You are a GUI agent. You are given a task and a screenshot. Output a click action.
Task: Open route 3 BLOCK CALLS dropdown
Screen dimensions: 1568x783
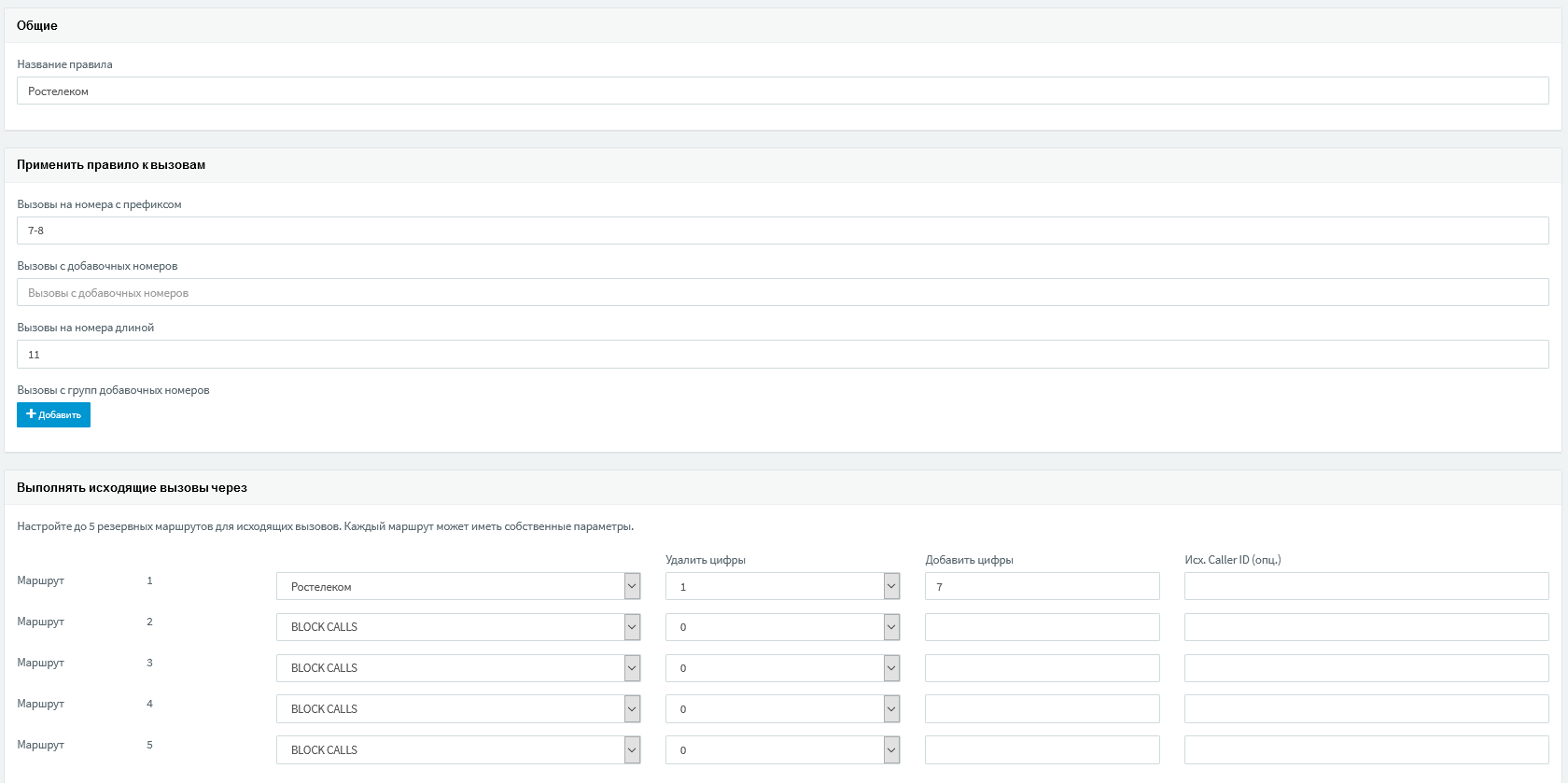(458, 668)
